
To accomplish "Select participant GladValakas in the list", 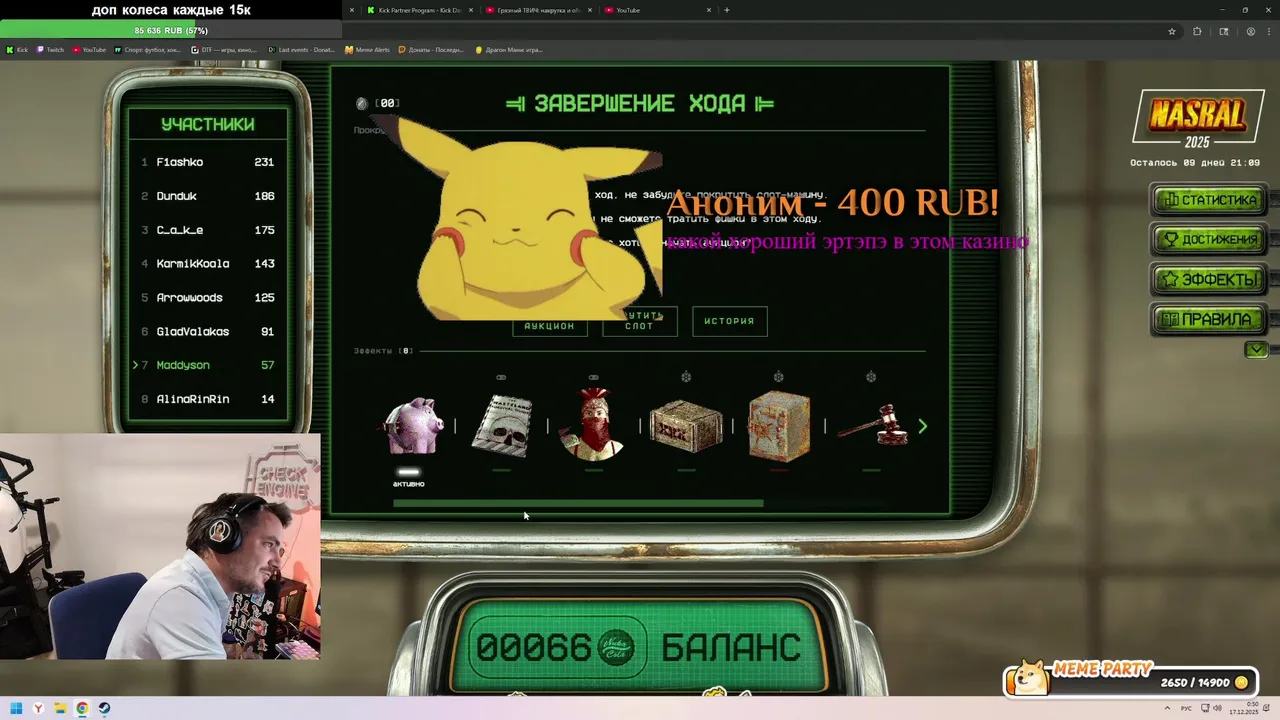I will [x=207, y=332].
